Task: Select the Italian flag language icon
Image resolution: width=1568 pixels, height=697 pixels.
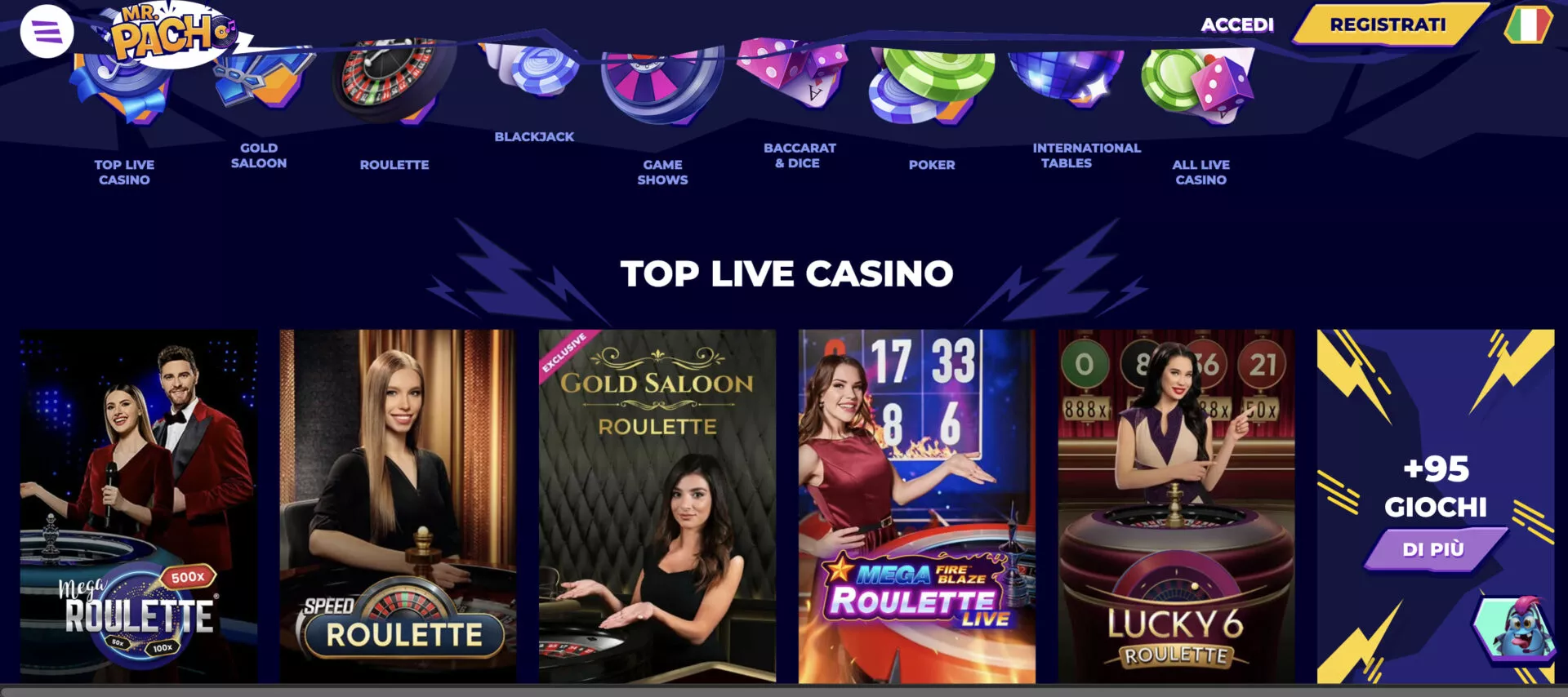Action: coord(1527,24)
